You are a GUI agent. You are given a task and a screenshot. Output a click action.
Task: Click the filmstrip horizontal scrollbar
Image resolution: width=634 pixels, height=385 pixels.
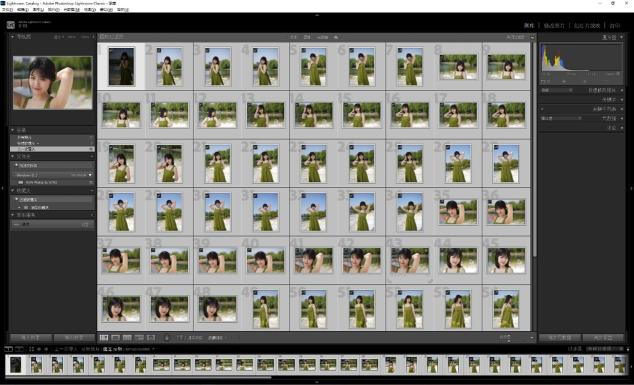139,378
